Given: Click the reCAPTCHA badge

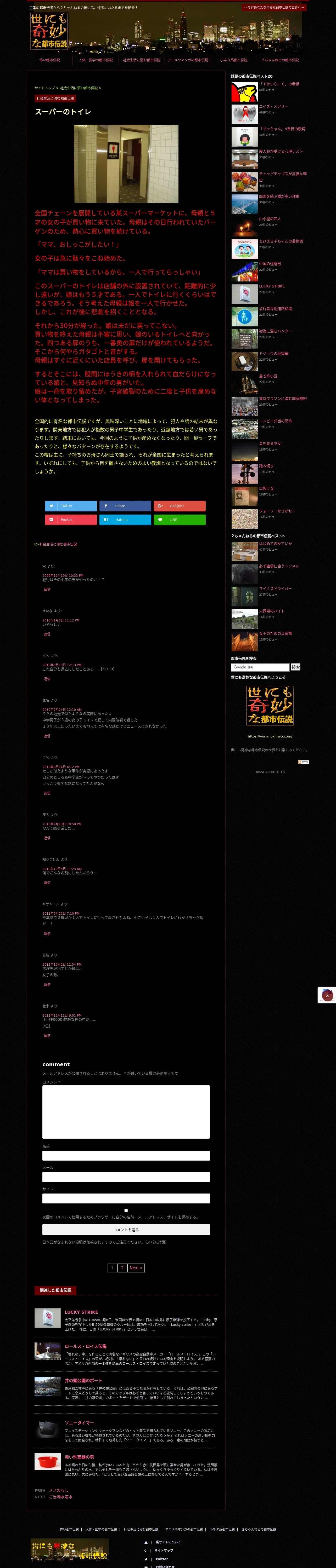Looking at the screenshot, I should 327,995.
